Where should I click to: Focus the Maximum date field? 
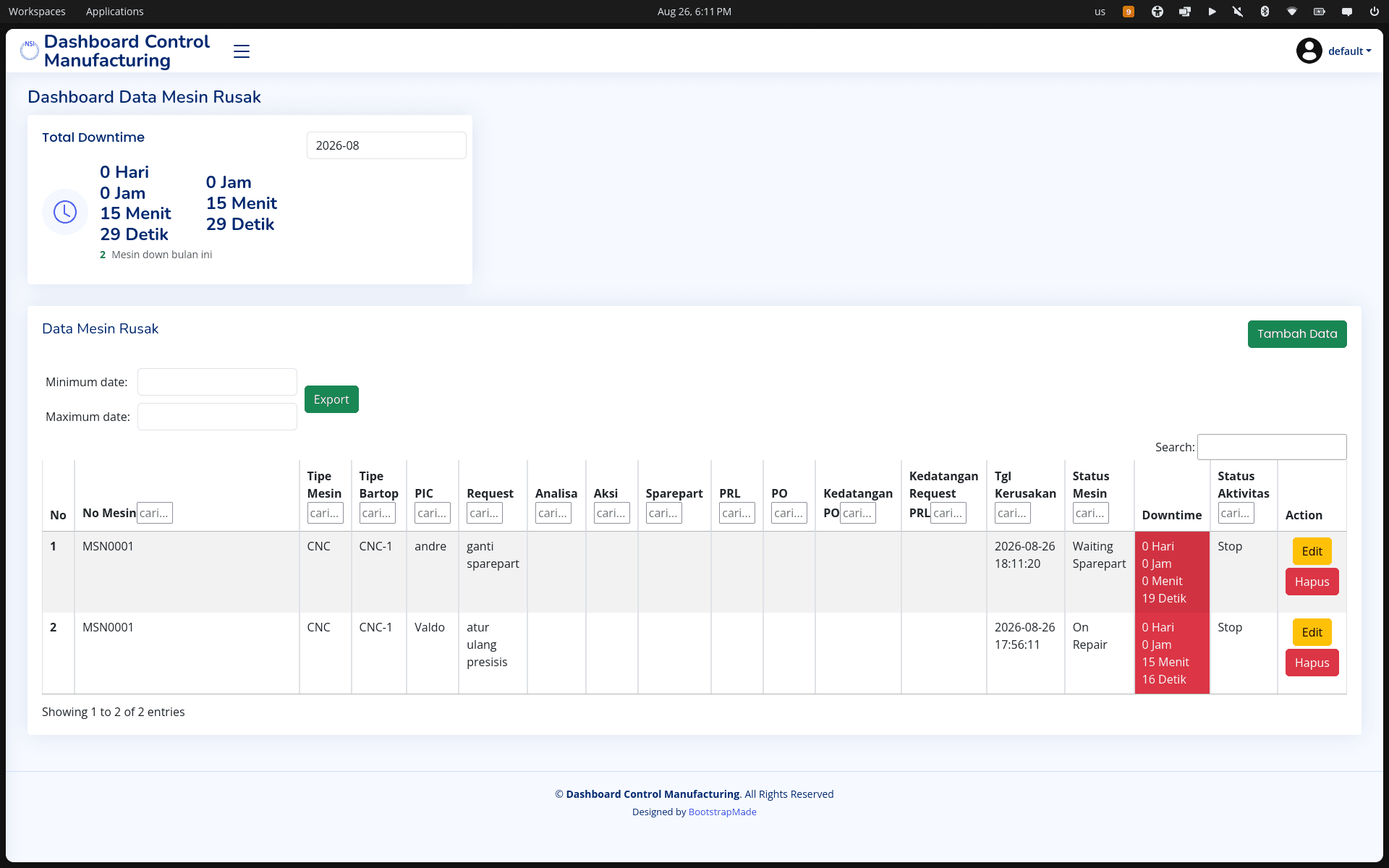point(217,417)
